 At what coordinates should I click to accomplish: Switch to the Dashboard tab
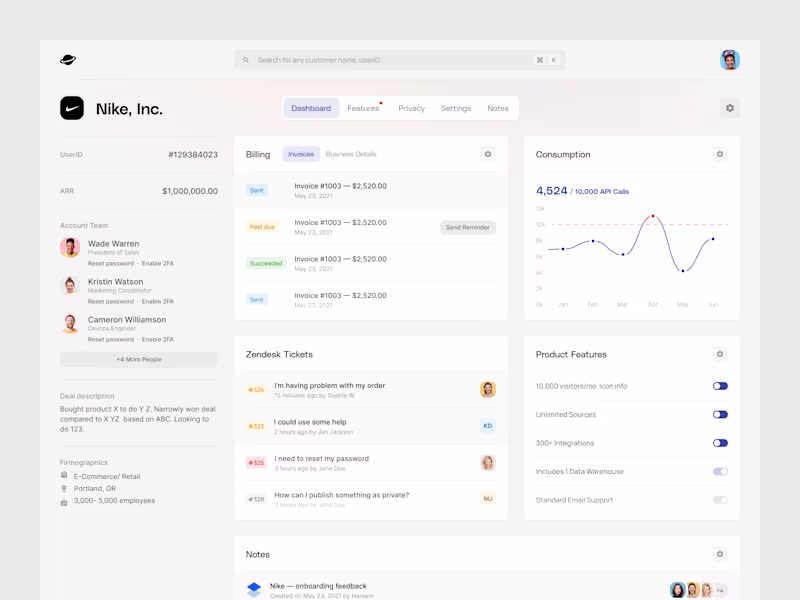[311, 108]
